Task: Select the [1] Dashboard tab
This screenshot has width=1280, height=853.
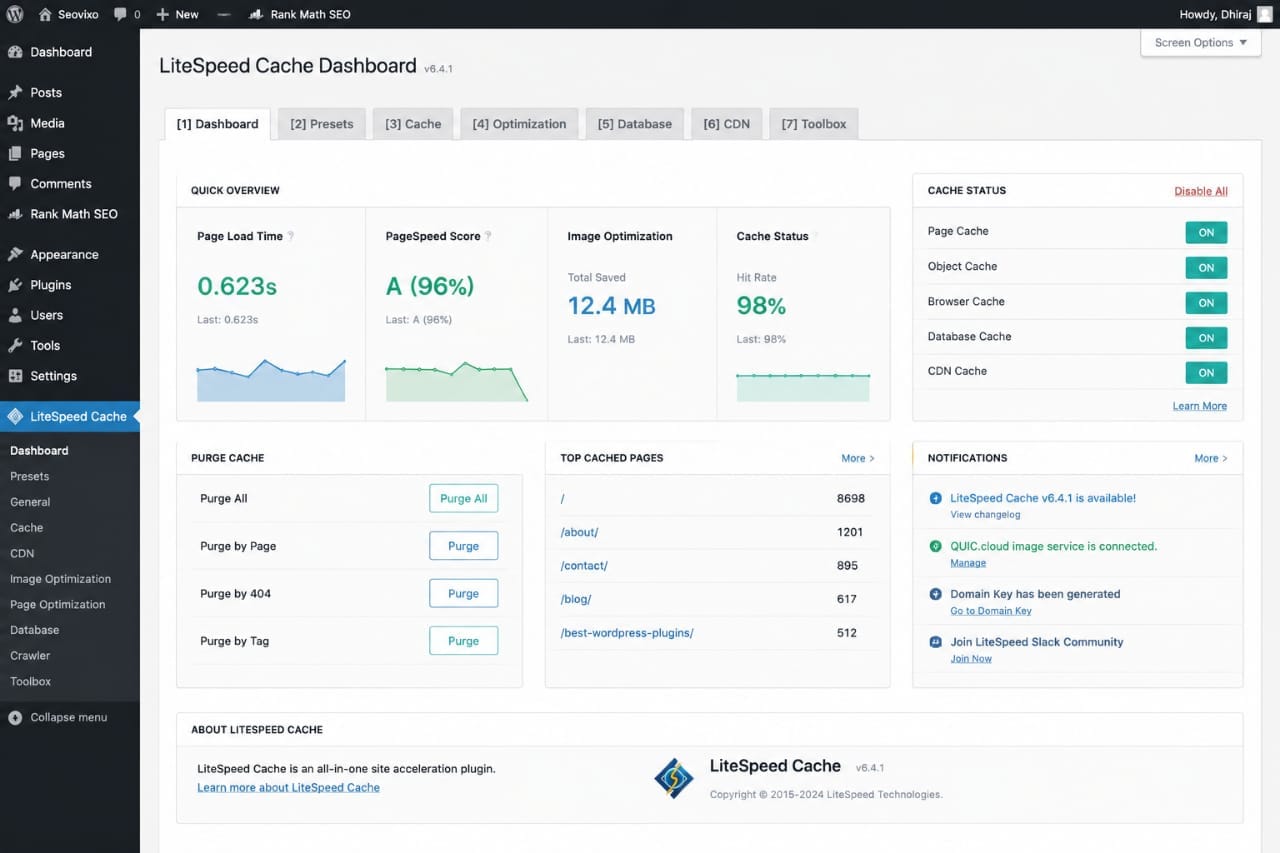Action: (217, 124)
